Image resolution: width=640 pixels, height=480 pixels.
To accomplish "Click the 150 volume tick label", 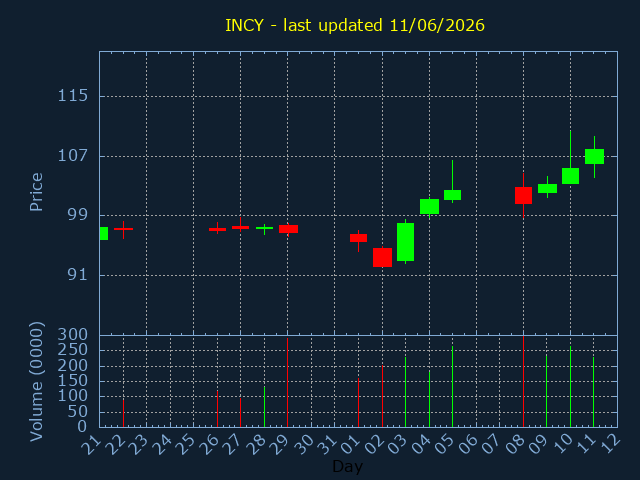I will (73, 381).
